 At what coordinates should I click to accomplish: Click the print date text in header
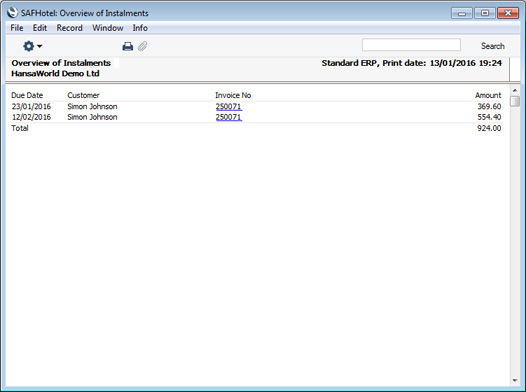[x=412, y=63]
